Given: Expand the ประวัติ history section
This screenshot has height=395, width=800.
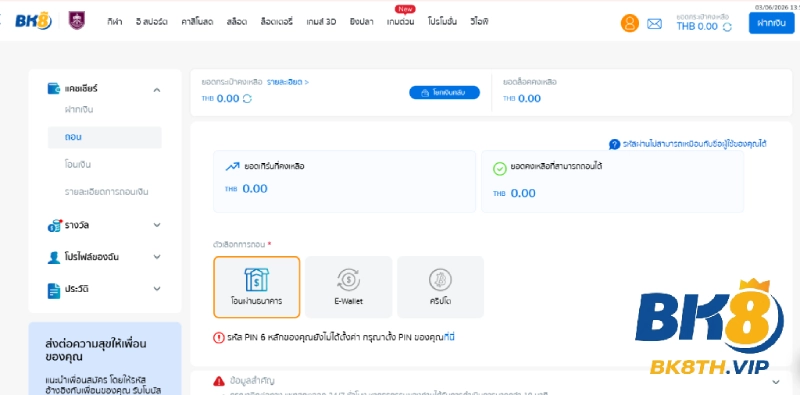Looking at the screenshot, I should [x=157, y=289].
